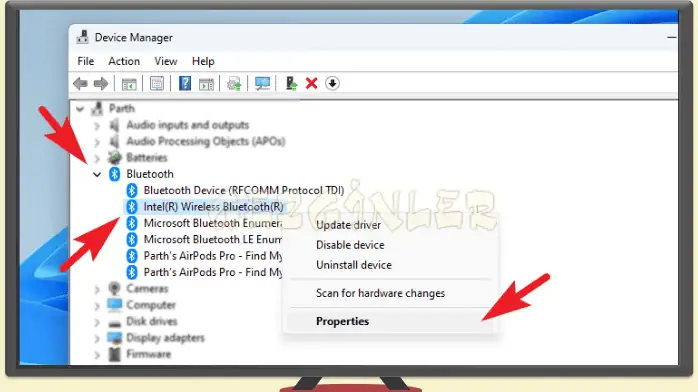The width and height of the screenshot is (698, 392).
Task: Click the Computer category icon
Action: [114, 305]
